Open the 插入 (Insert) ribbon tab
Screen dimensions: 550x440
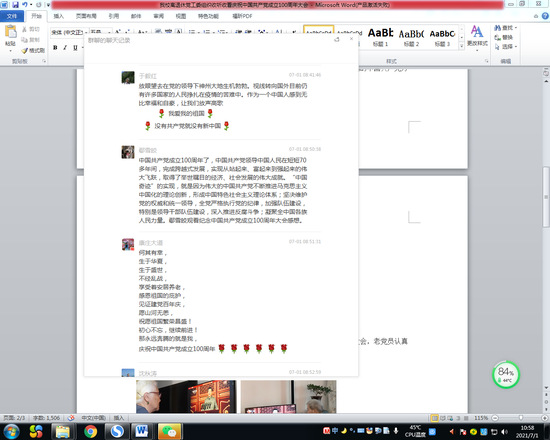[x=59, y=16]
